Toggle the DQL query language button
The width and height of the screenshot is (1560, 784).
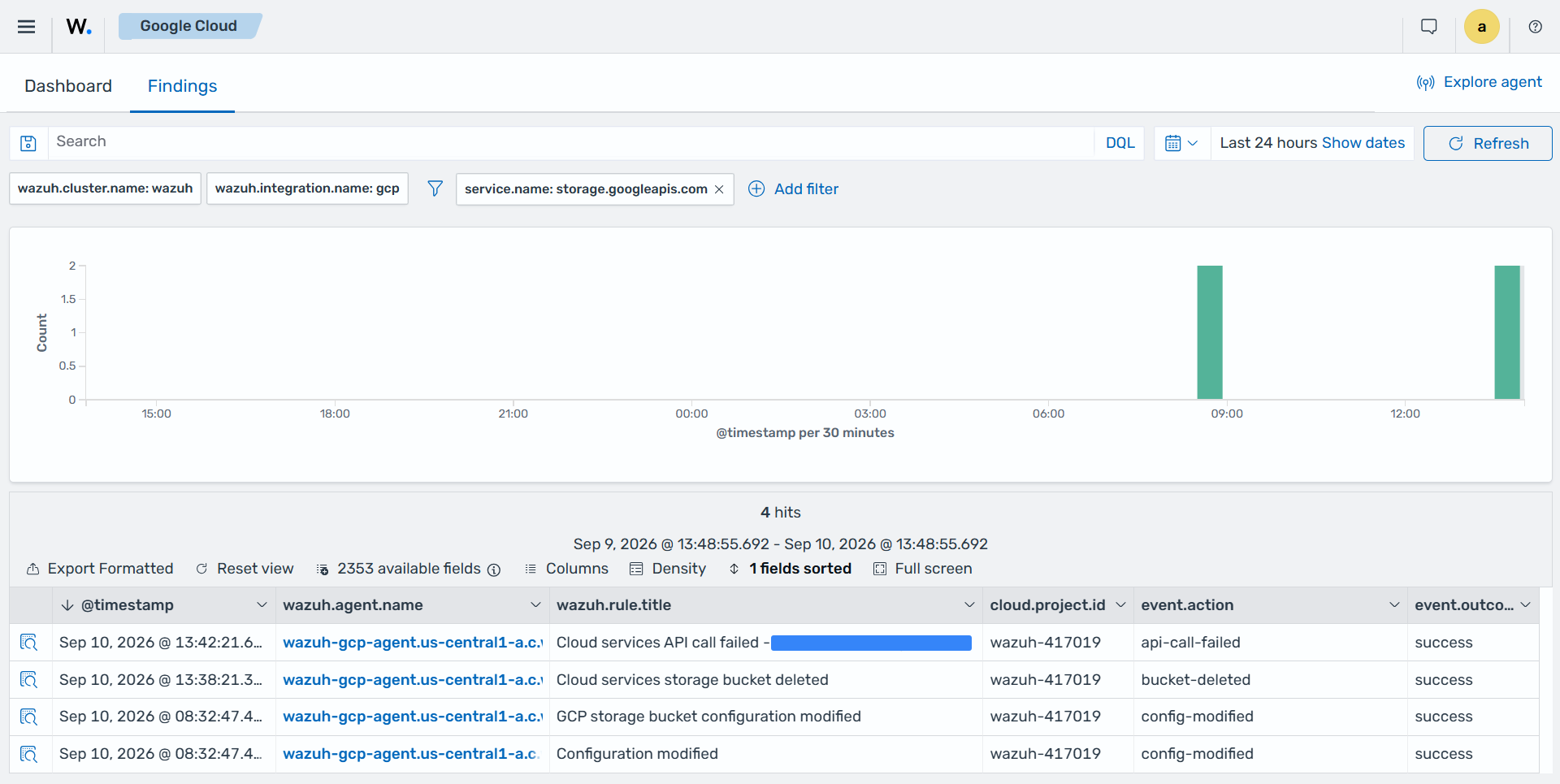[x=1120, y=143]
